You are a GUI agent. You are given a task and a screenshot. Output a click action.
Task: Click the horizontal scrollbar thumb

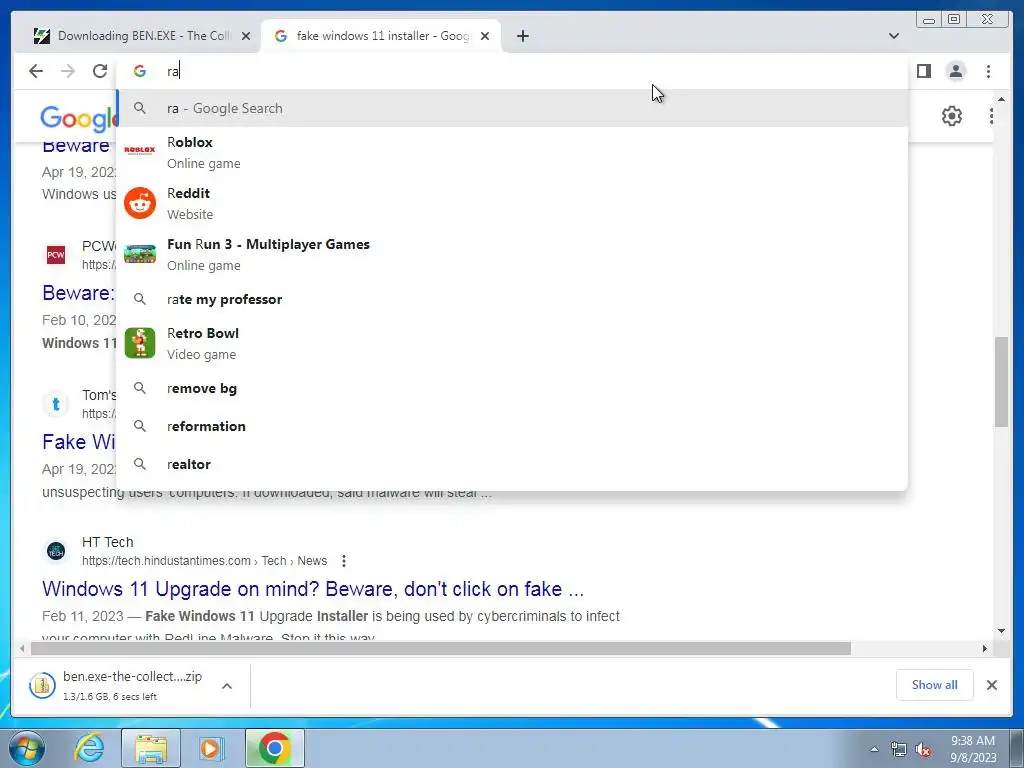441,648
